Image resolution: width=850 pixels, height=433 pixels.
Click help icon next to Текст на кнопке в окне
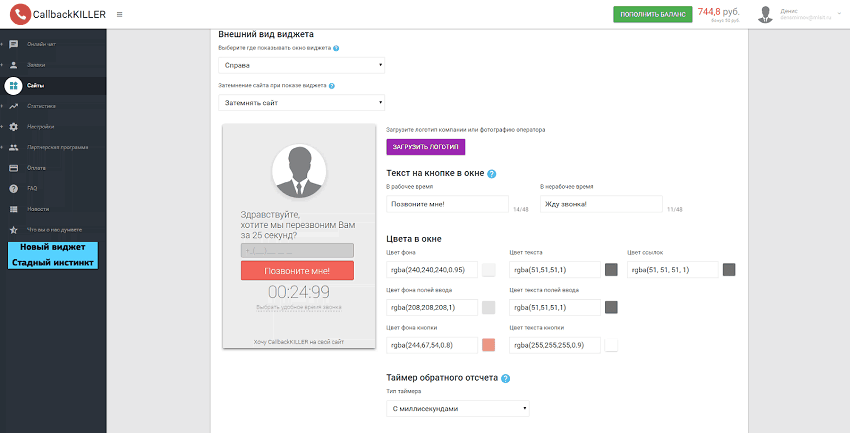coord(492,174)
